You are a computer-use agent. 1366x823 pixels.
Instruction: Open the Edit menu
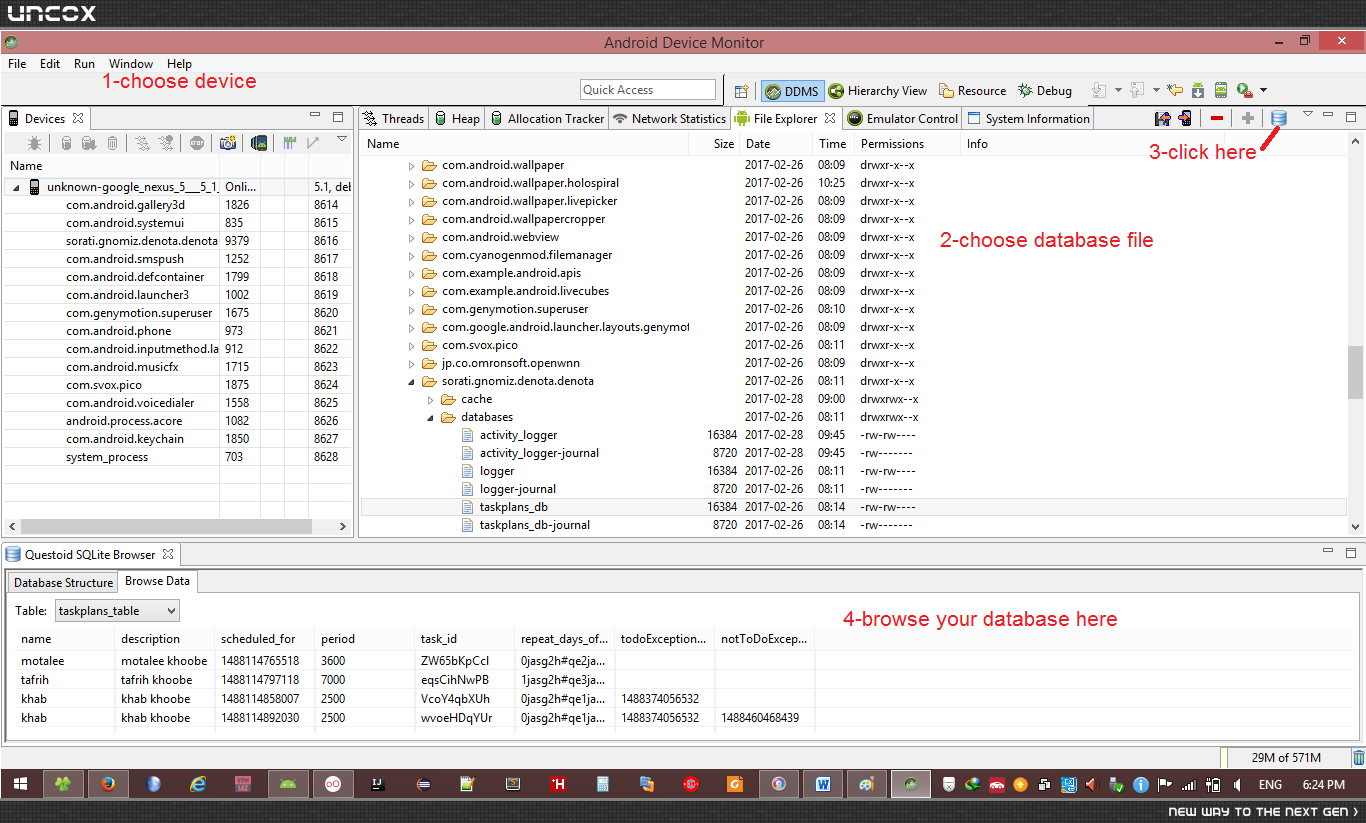pos(50,63)
